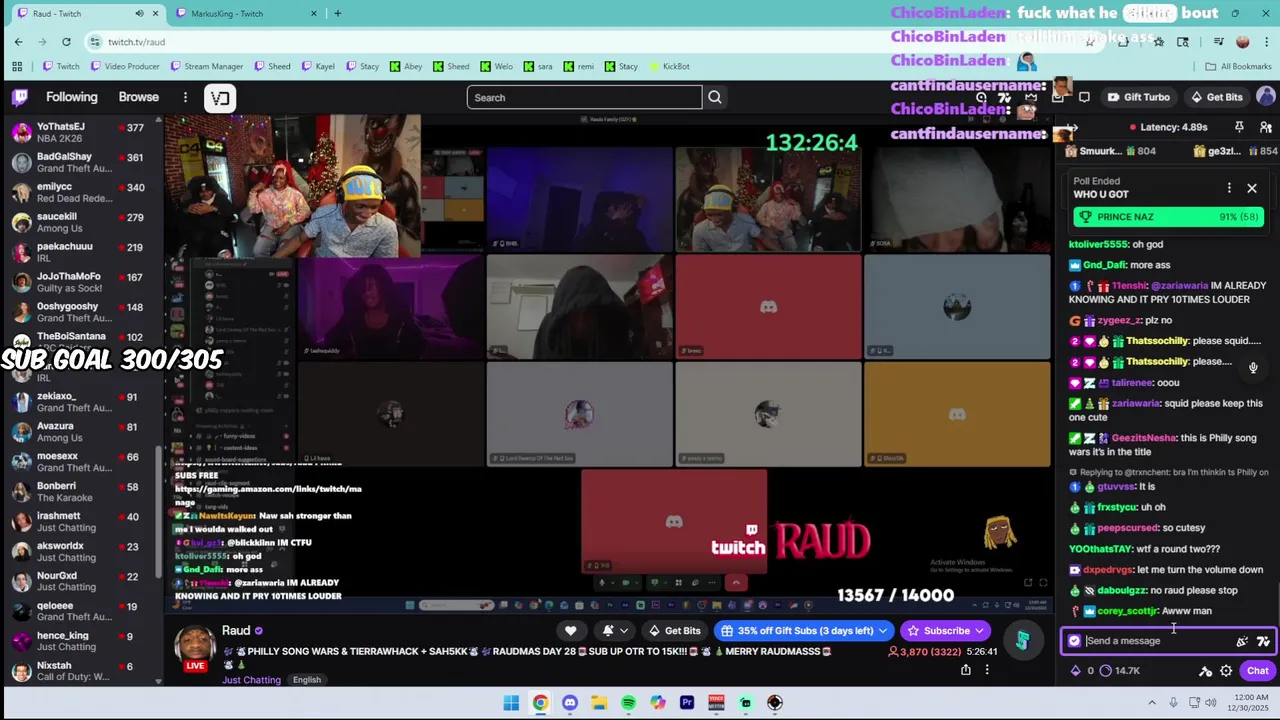The height and width of the screenshot is (720, 1280).
Task: Open Discord from the taskbar
Action: (570, 703)
